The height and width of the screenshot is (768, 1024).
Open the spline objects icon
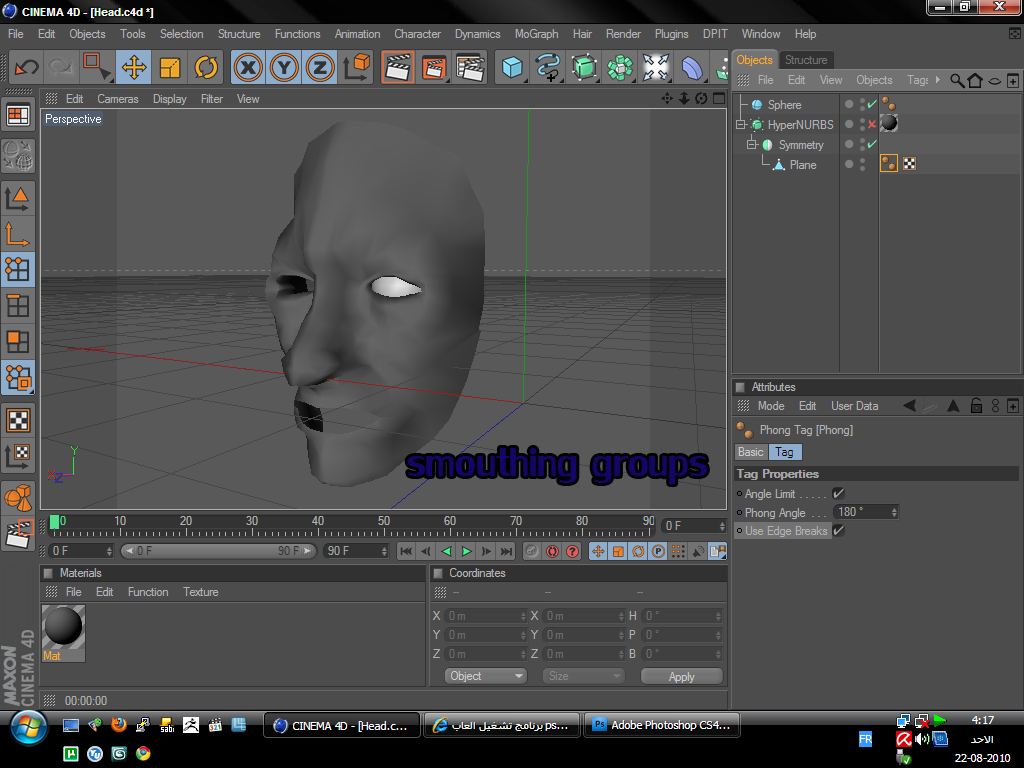coord(548,67)
